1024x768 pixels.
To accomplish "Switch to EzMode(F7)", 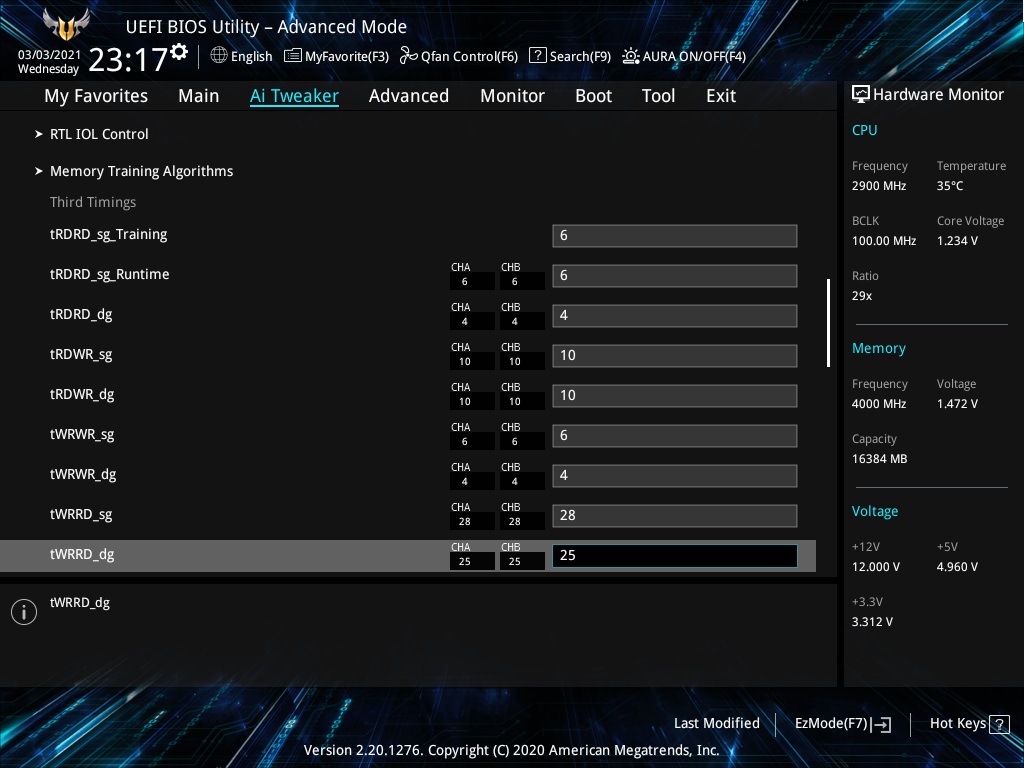I will tap(842, 724).
